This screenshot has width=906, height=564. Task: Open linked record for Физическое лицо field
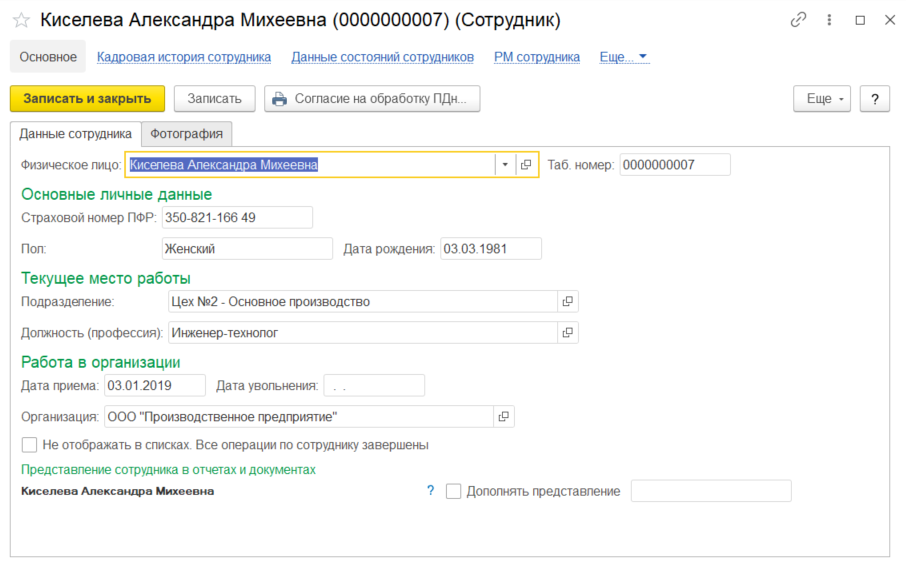(x=526, y=165)
